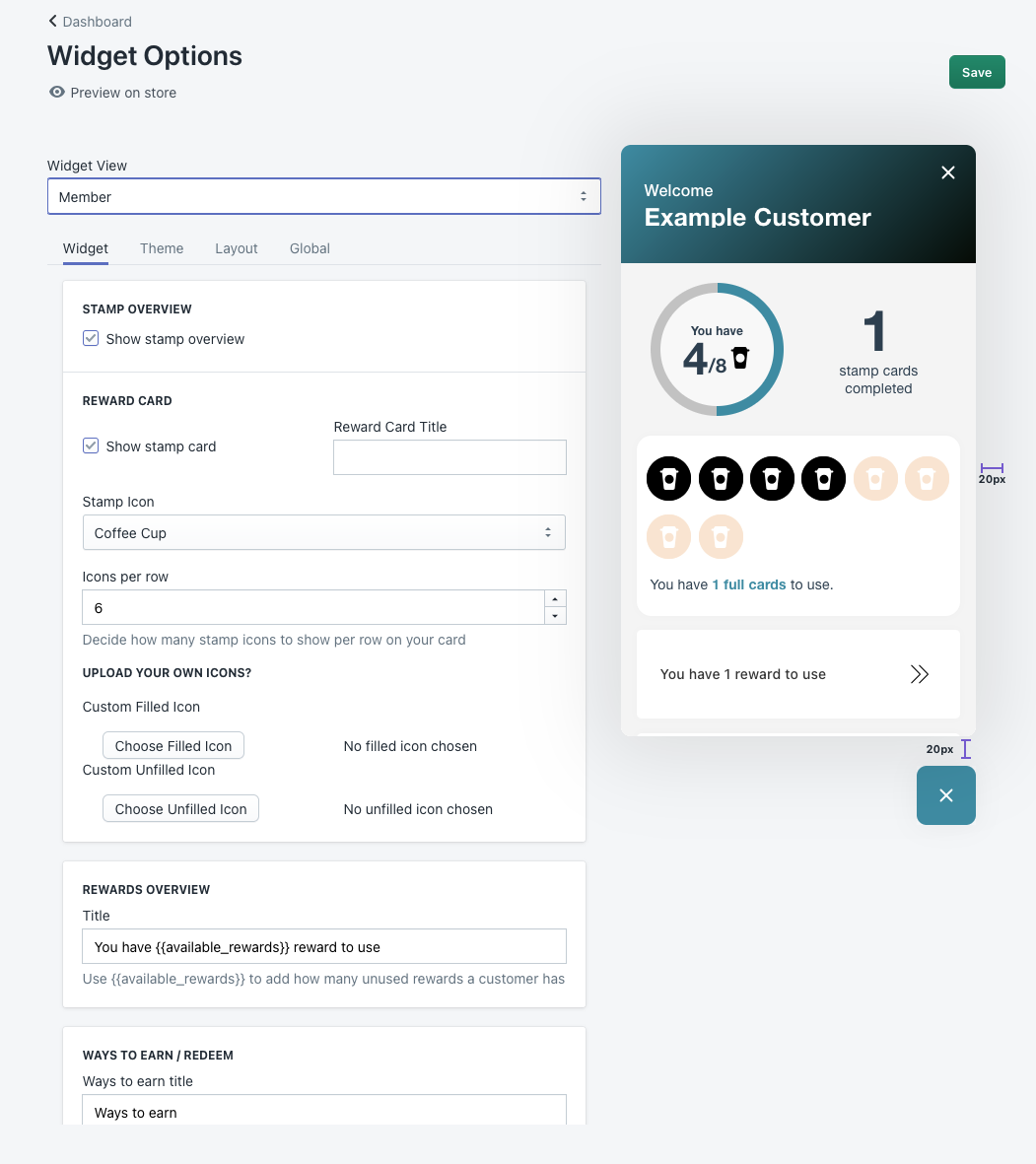
Task: Click the back chevron next to Dashboard
Action: point(53,21)
